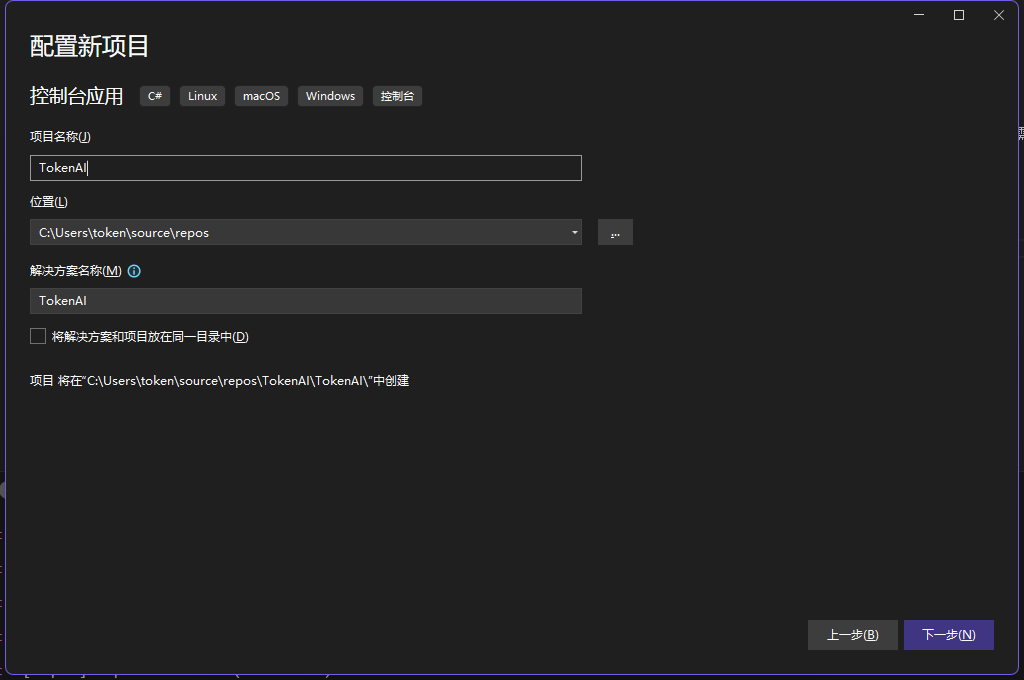Click the 解决方案名称(M) label
The height and width of the screenshot is (680, 1024).
[76, 271]
